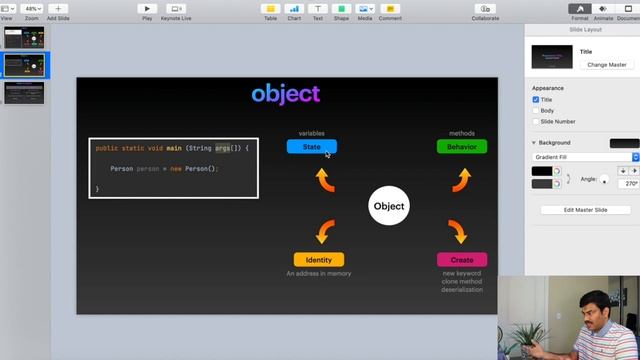This screenshot has width=640, height=360.
Task: Select 'An address in memory' text
Action: click(x=319, y=273)
